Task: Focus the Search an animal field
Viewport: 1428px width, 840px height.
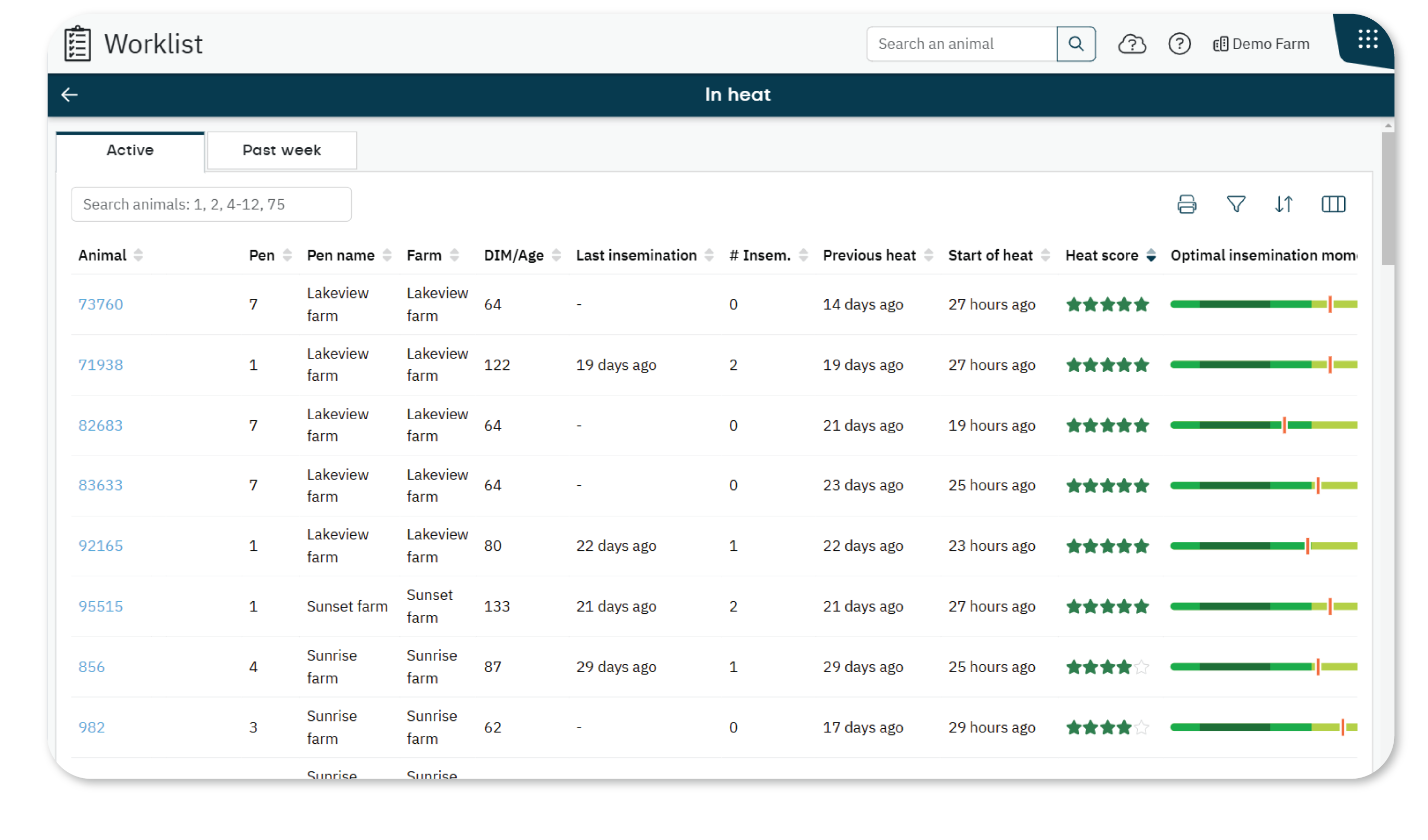Action: click(962, 44)
